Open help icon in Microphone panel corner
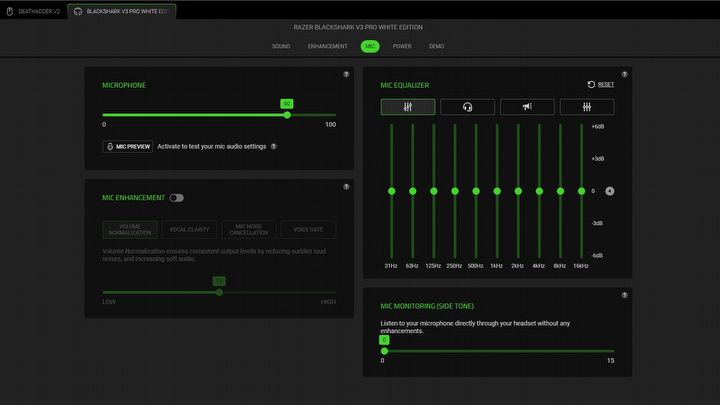The image size is (720, 405). point(346,74)
